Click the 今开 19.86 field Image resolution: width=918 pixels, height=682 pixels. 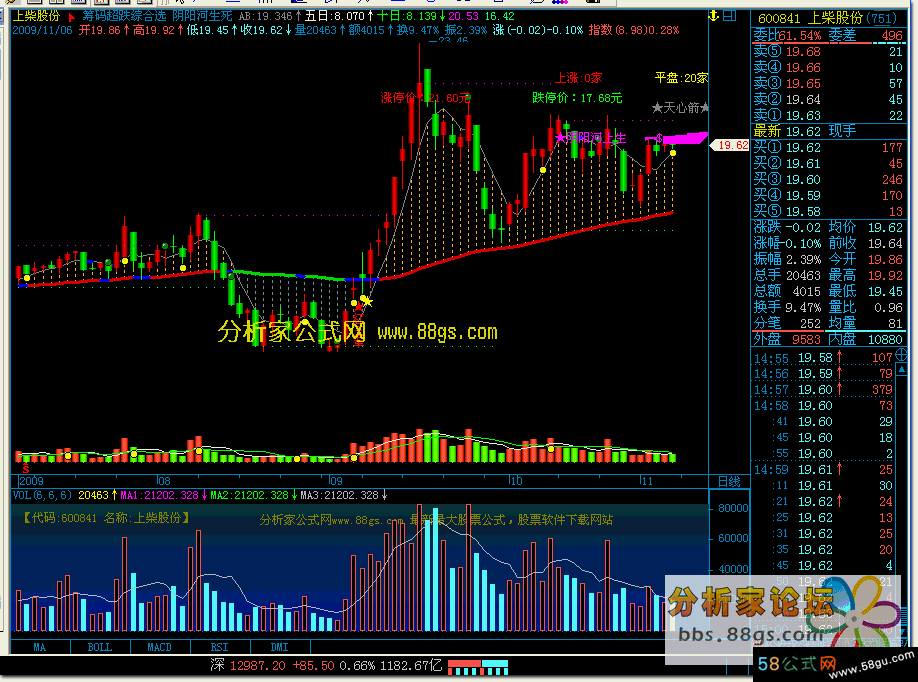(866, 259)
